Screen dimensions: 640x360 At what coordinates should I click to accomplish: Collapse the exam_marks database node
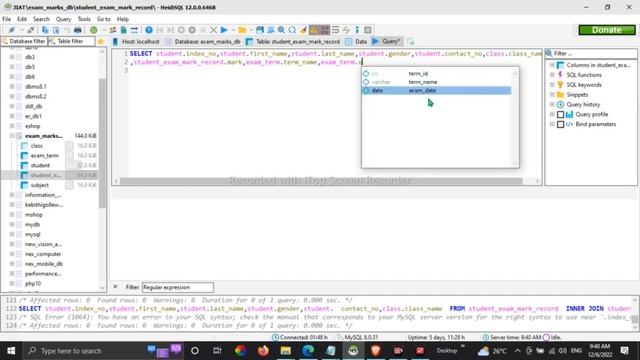coord(12,136)
